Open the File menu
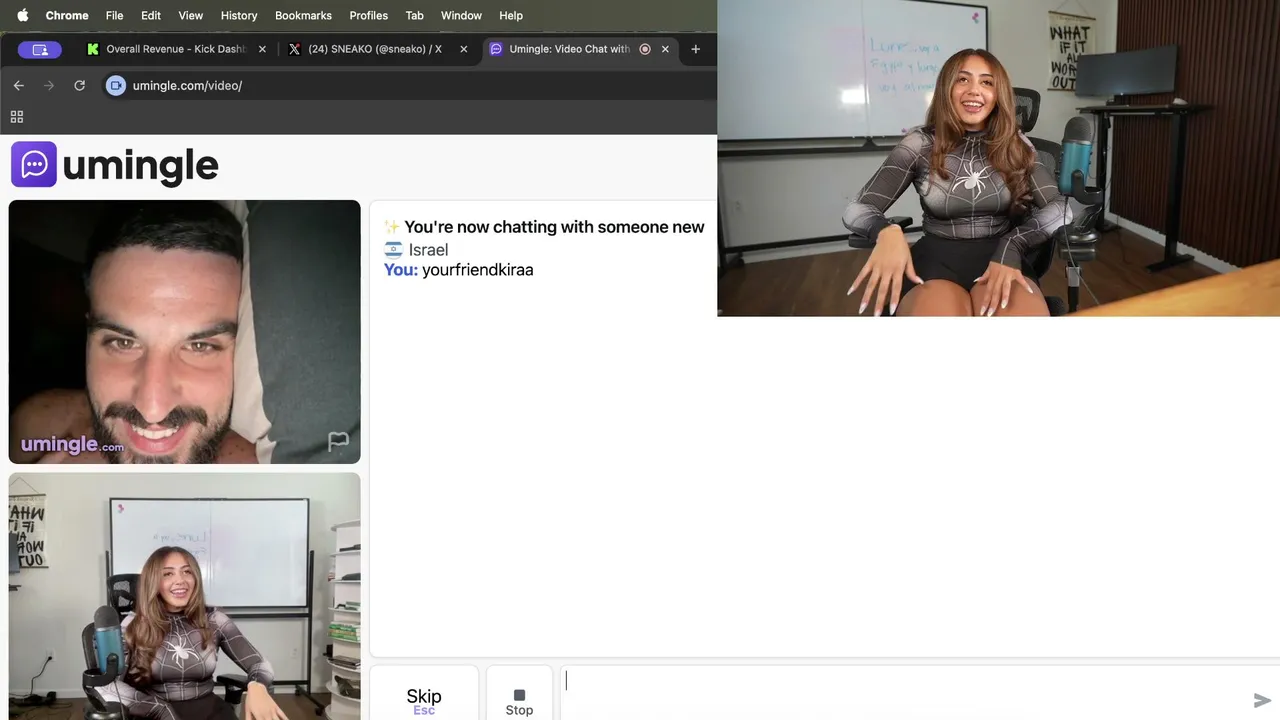This screenshot has height=720, width=1280. coord(115,15)
